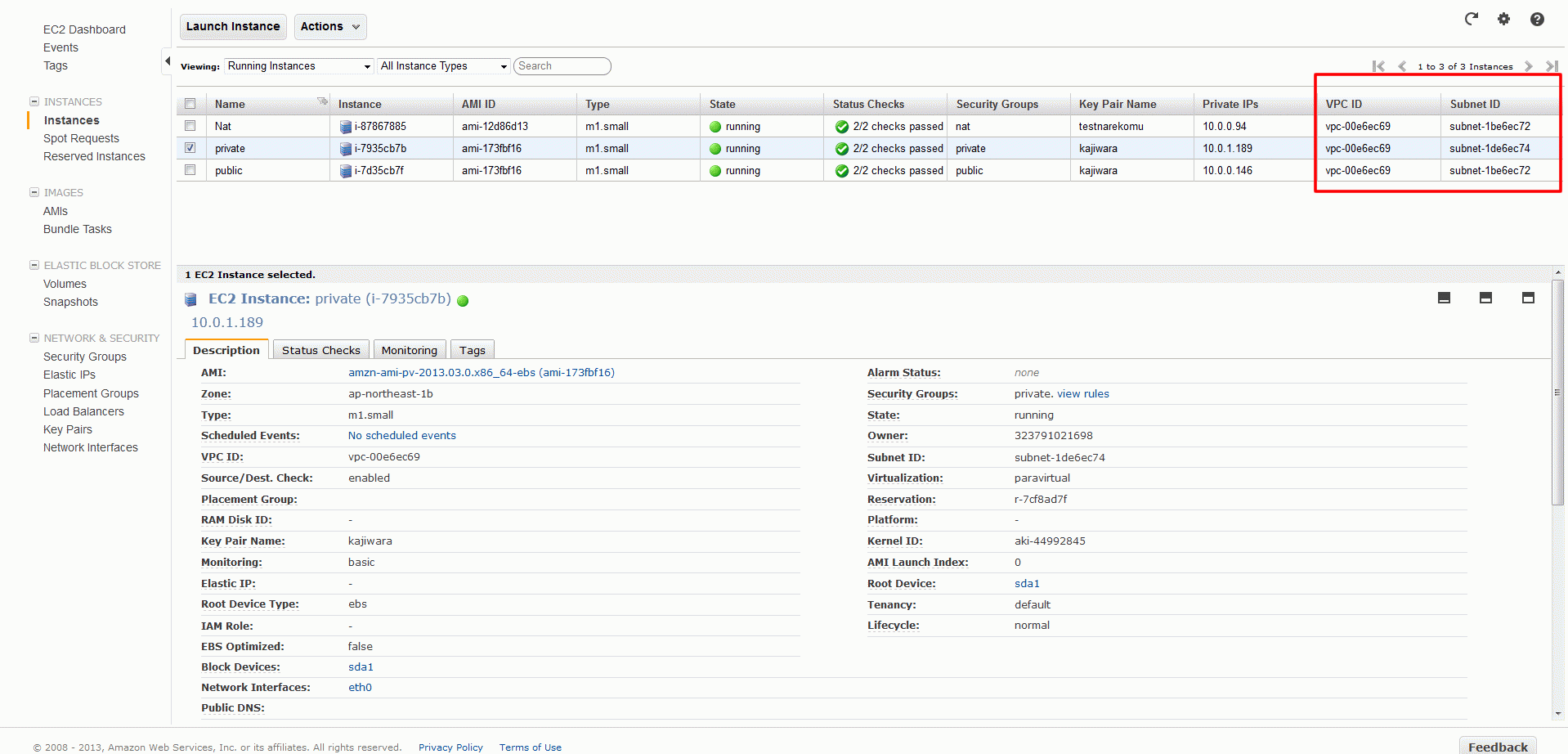Click No scheduled events link
Viewport: 1568px width, 754px height.
pyautogui.click(x=402, y=436)
